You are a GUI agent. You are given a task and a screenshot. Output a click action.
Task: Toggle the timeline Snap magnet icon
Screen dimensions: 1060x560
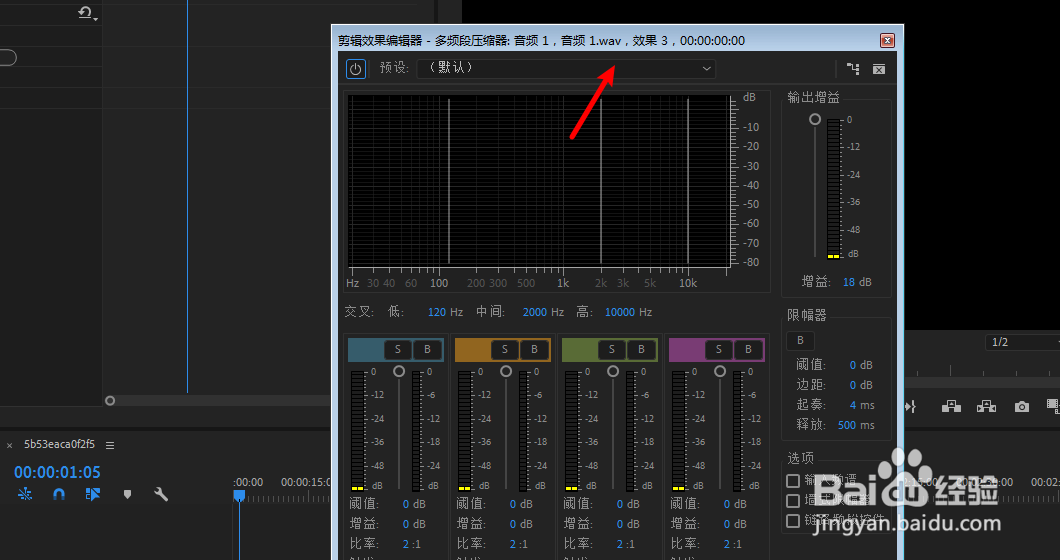click(59, 494)
